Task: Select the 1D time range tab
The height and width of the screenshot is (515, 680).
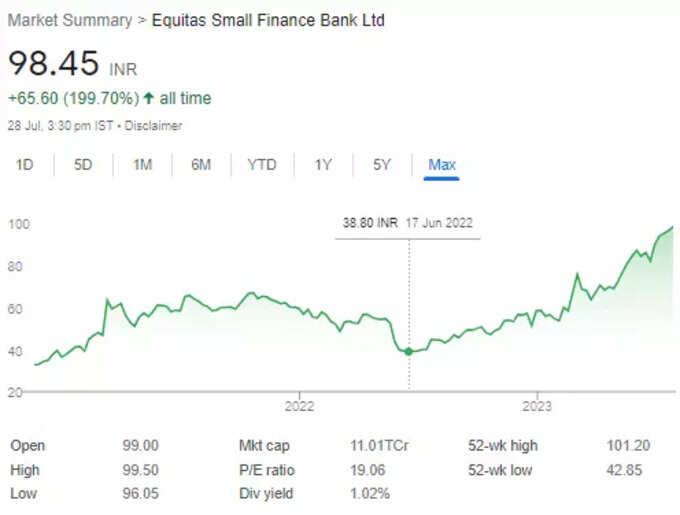Action: [x=25, y=165]
